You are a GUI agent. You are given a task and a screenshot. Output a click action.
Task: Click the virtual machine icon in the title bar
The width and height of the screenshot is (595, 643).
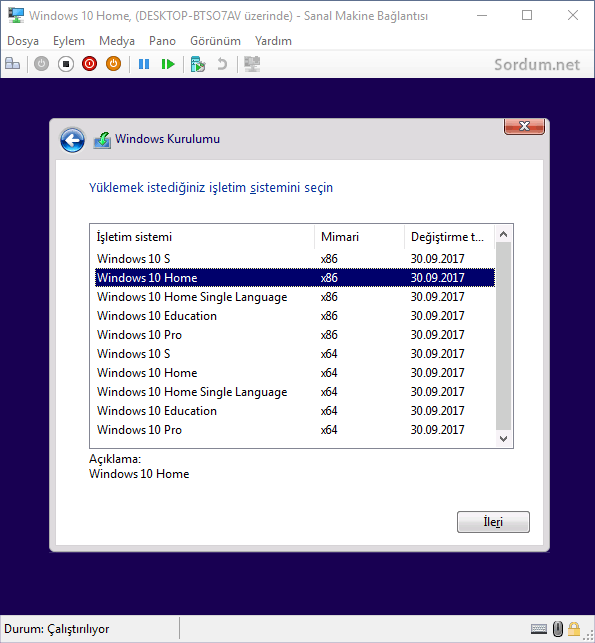[x=16, y=16]
